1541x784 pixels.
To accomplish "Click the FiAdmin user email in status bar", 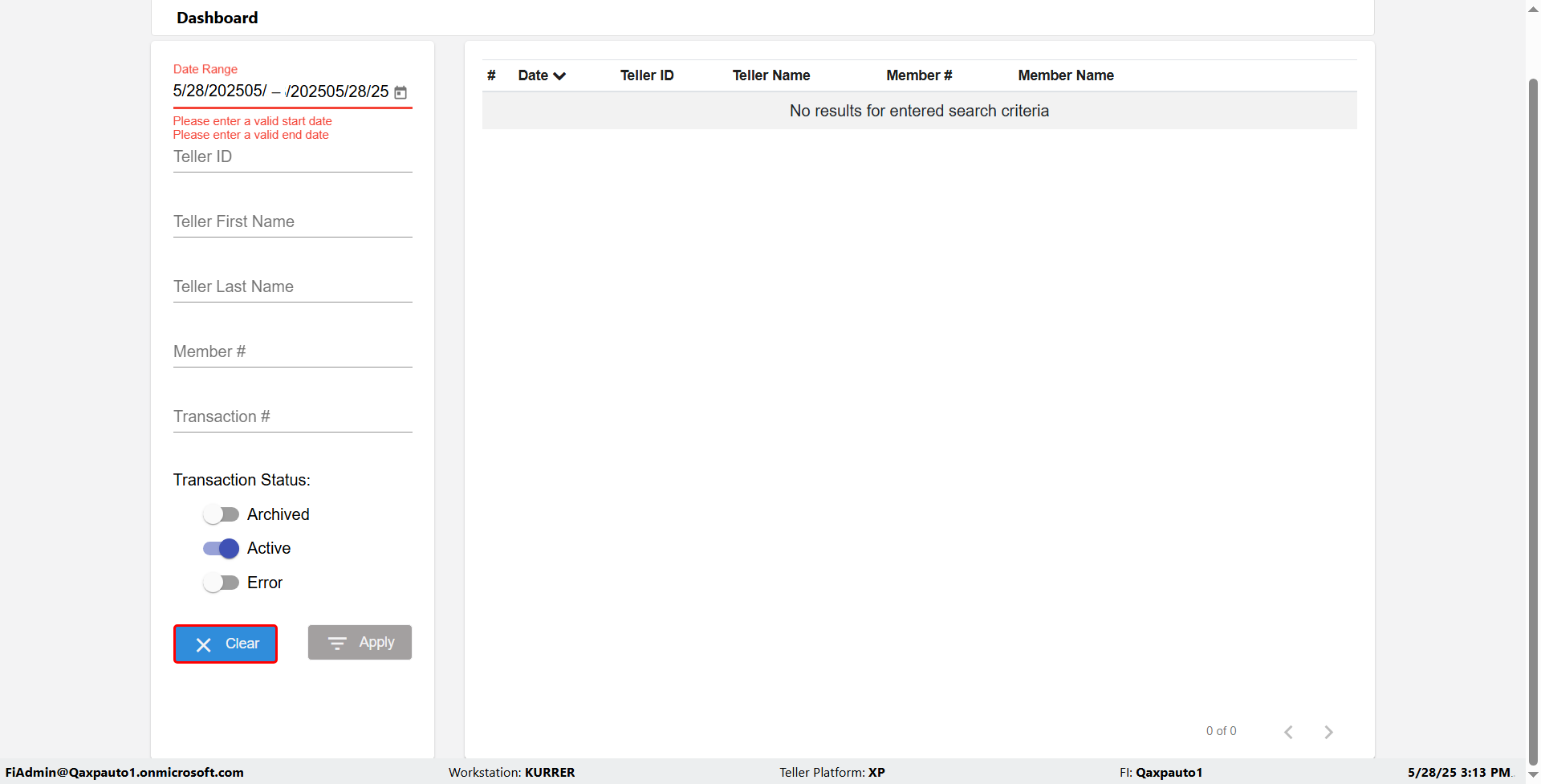I will [124, 773].
